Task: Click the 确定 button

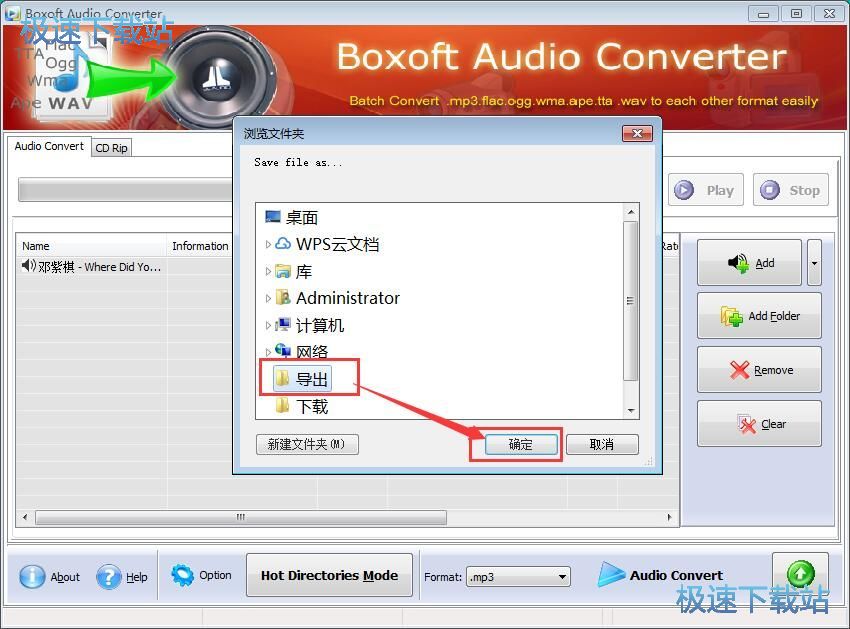Action: click(521, 445)
